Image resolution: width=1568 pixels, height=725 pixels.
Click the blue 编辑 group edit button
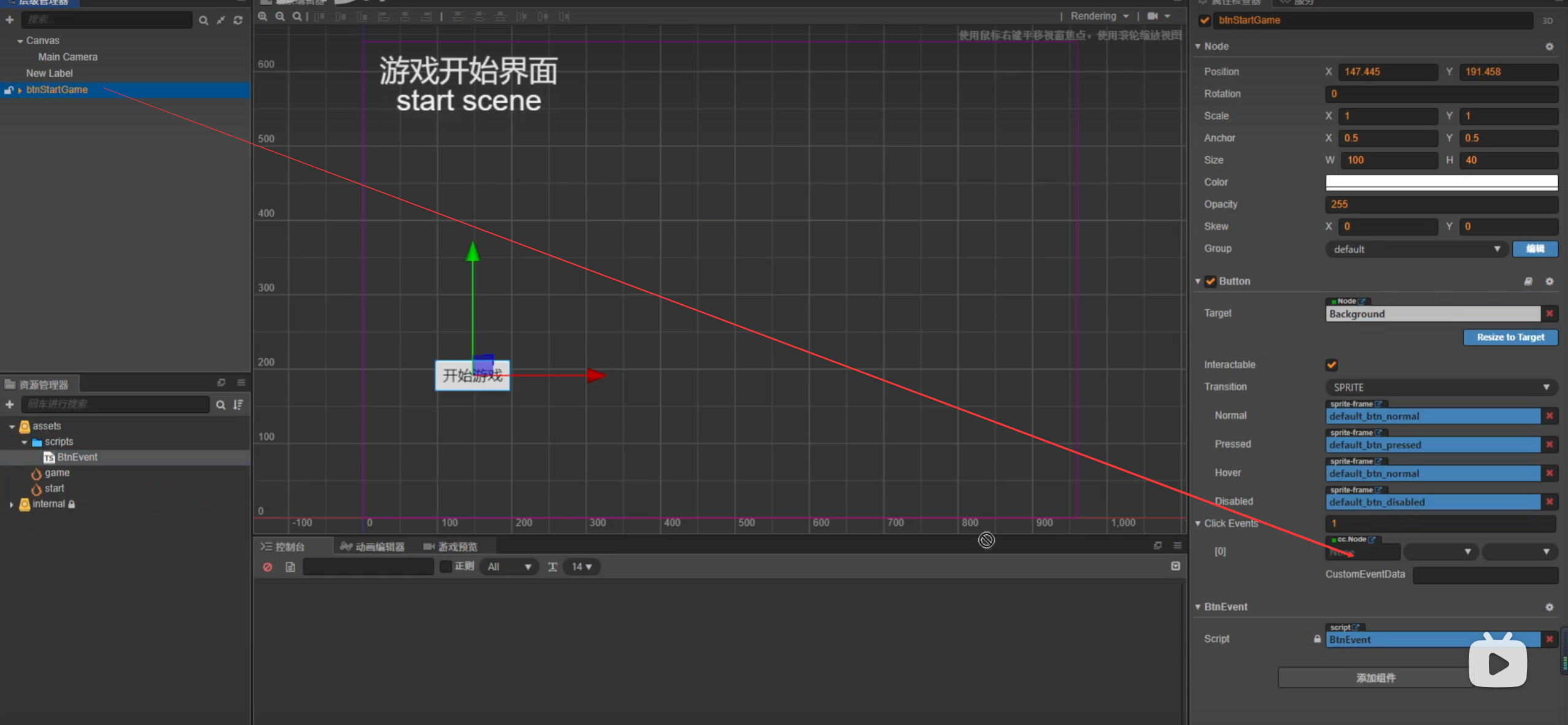[1535, 248]
